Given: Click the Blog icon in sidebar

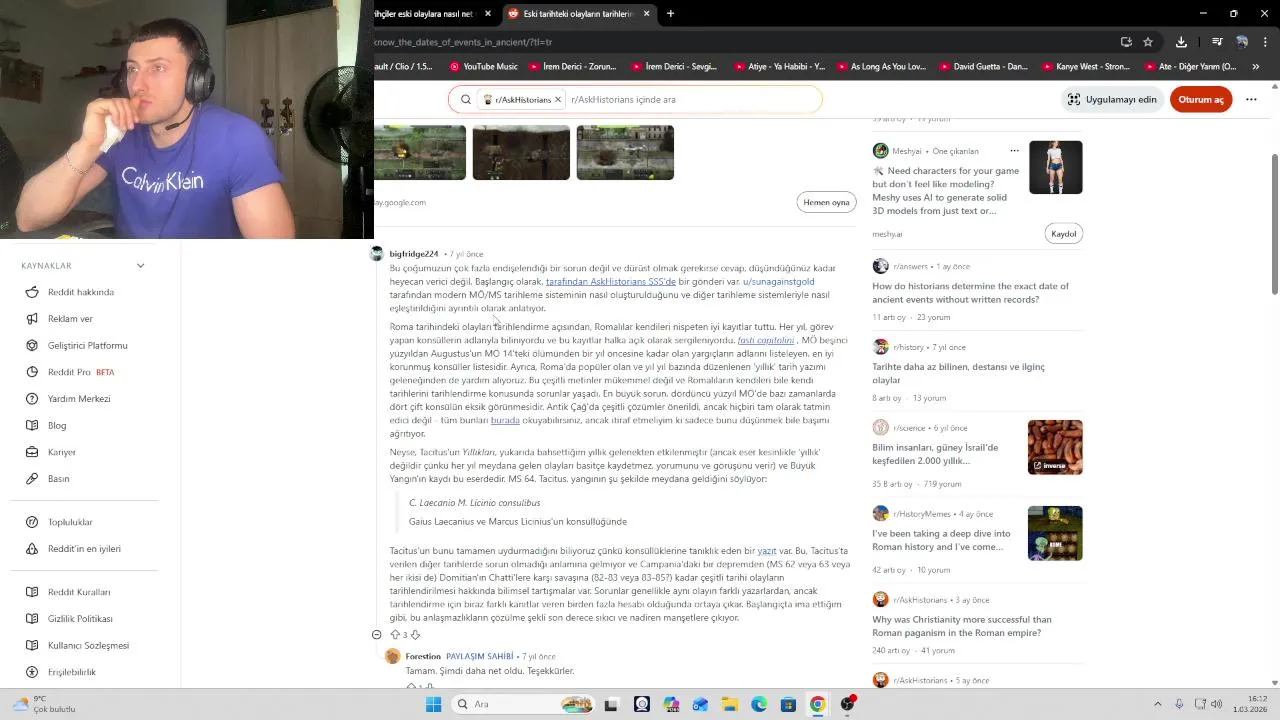Looking at the screenshot, I should click(x=33, y=425).
